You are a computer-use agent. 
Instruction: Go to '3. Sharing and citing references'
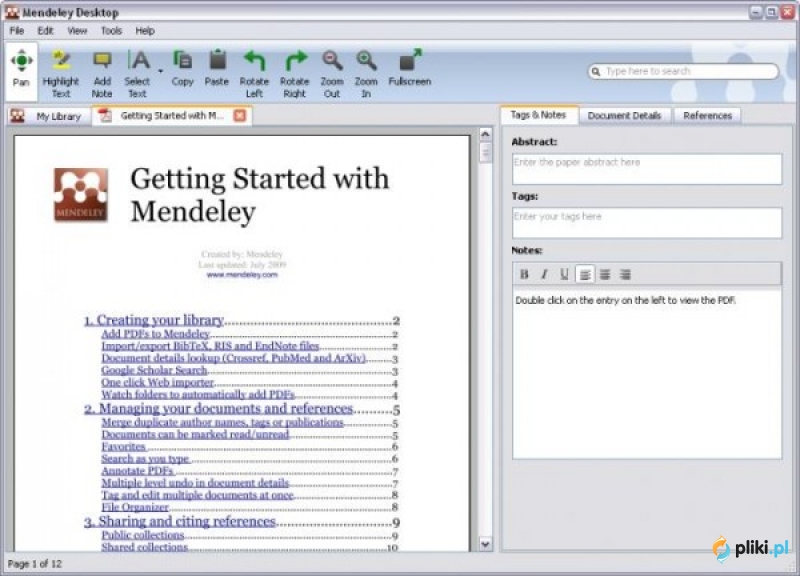pyautogui.click(x=180, y=522)
